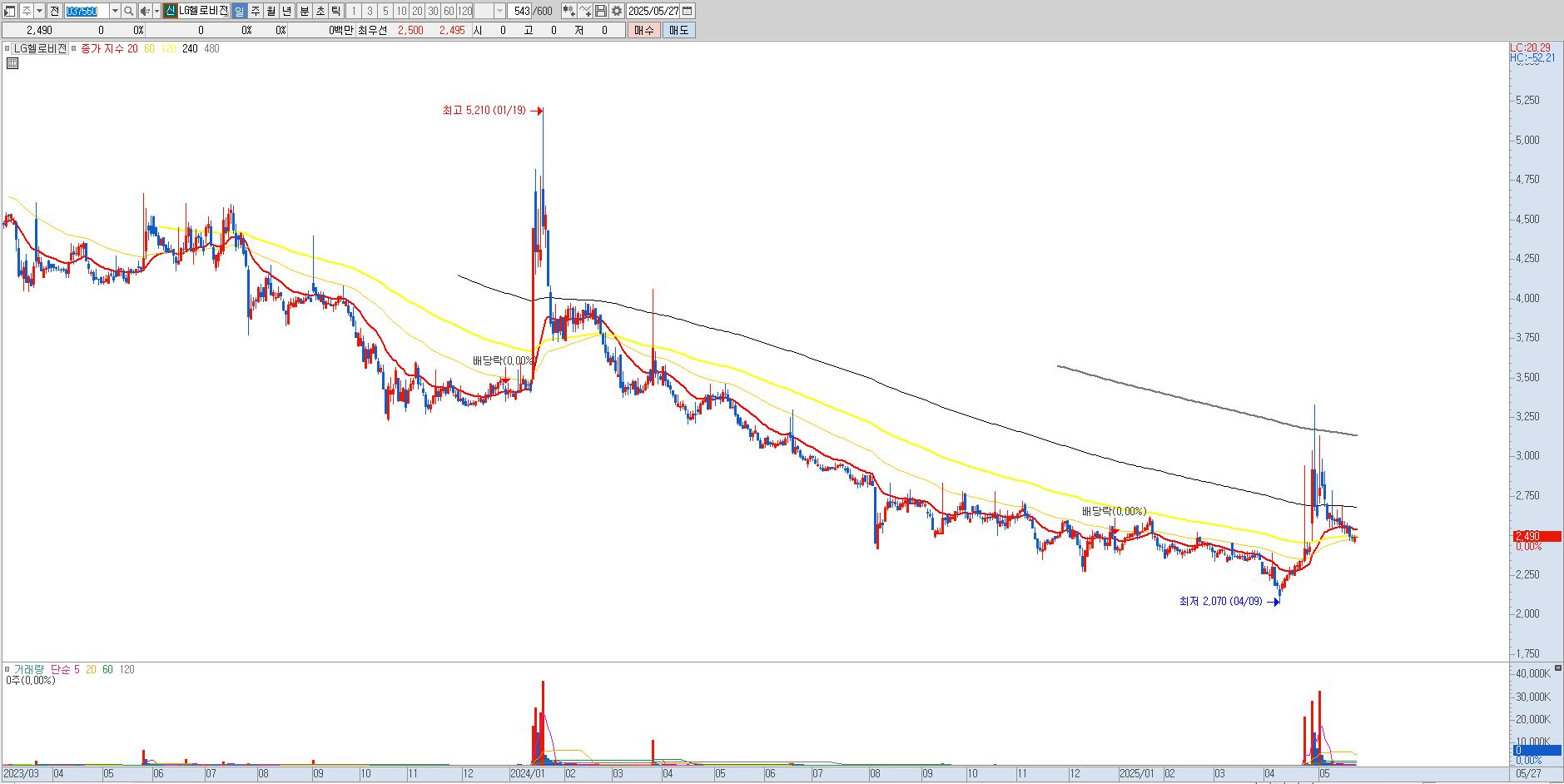Switch to 년 yearly period
Screen dimensions: 1564x784
[287, 11]
